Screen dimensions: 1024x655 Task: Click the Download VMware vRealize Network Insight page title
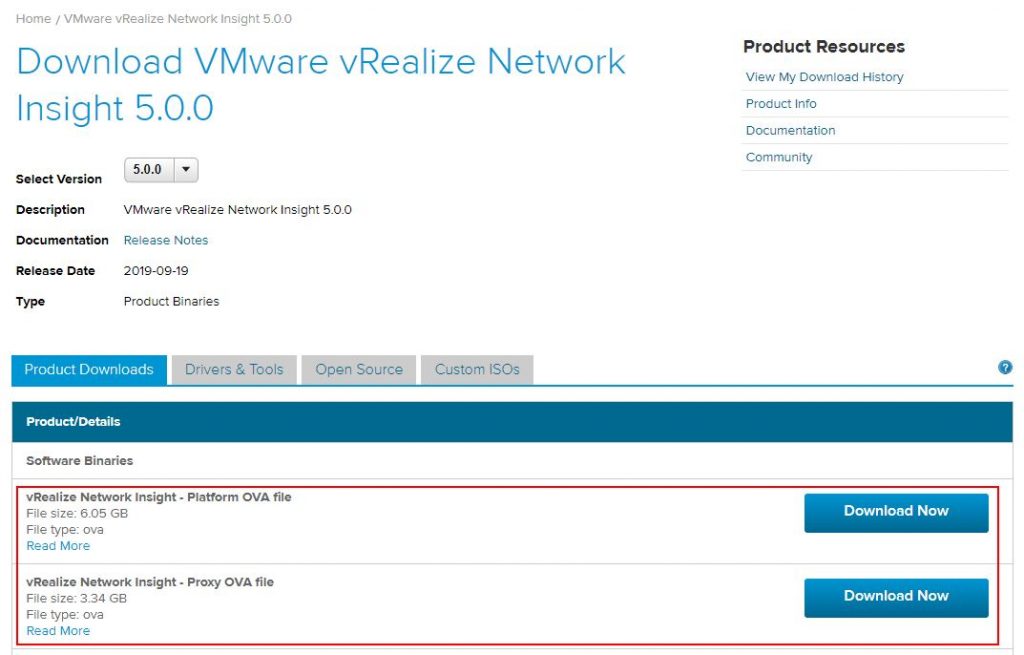click(321, 85)
